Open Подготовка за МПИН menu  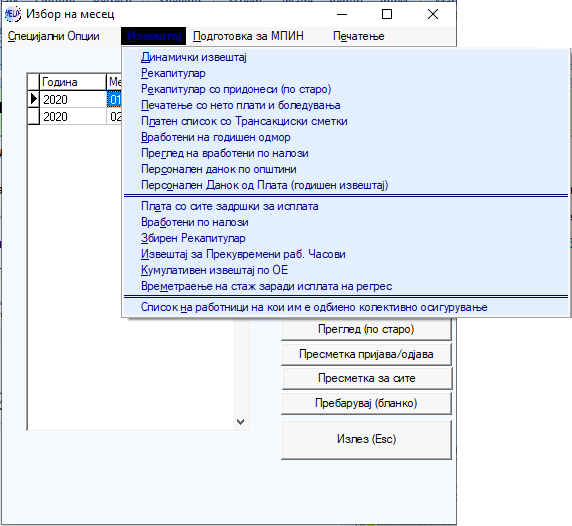coord(248,36)
